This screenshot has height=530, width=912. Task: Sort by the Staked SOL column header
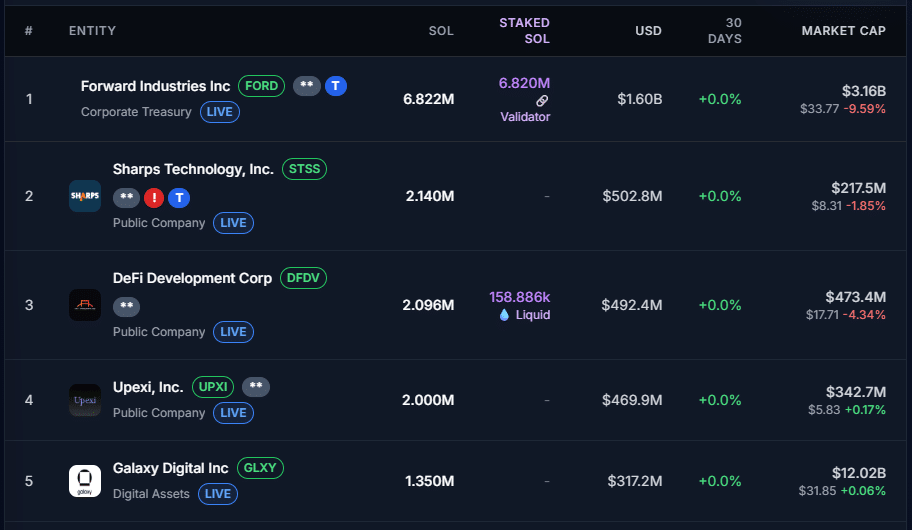click(x=524, y=31)
